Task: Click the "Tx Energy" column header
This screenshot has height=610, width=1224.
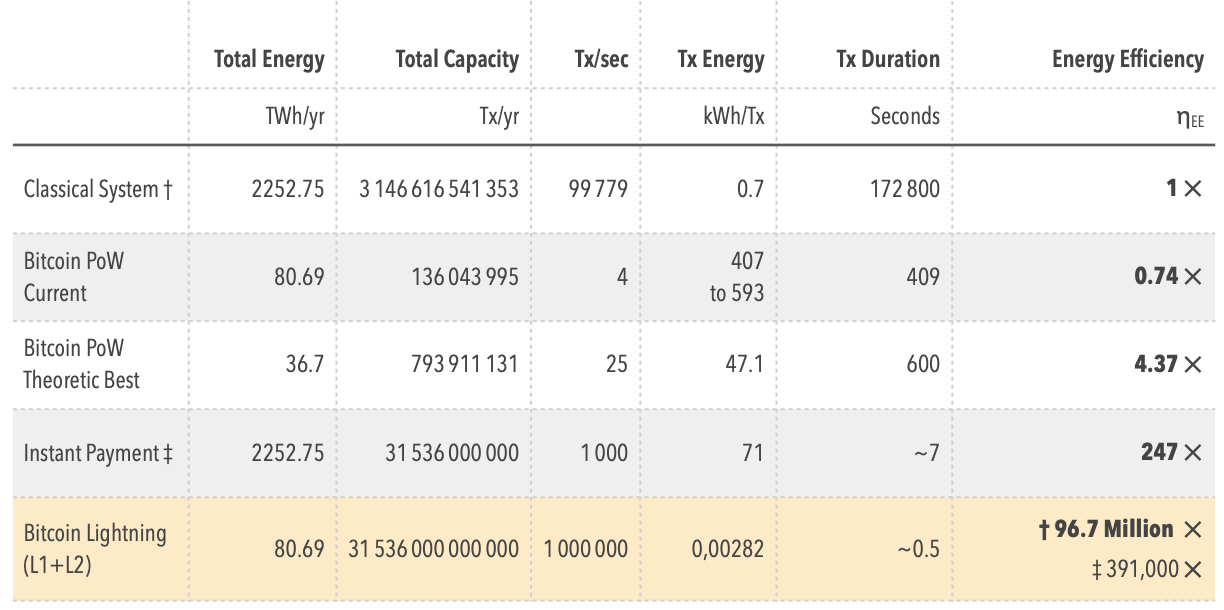Action: coord(720,60)
